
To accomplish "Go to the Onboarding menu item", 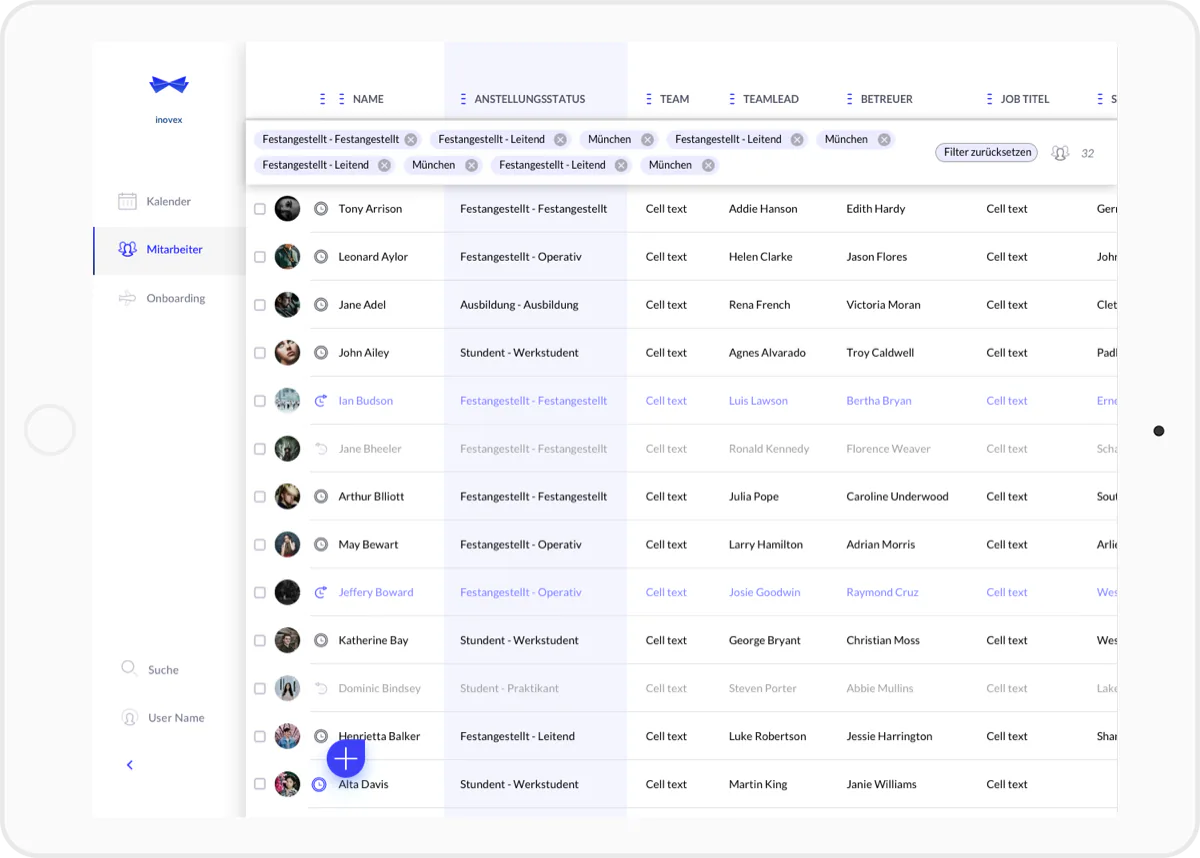I will (x=168, y=298).
